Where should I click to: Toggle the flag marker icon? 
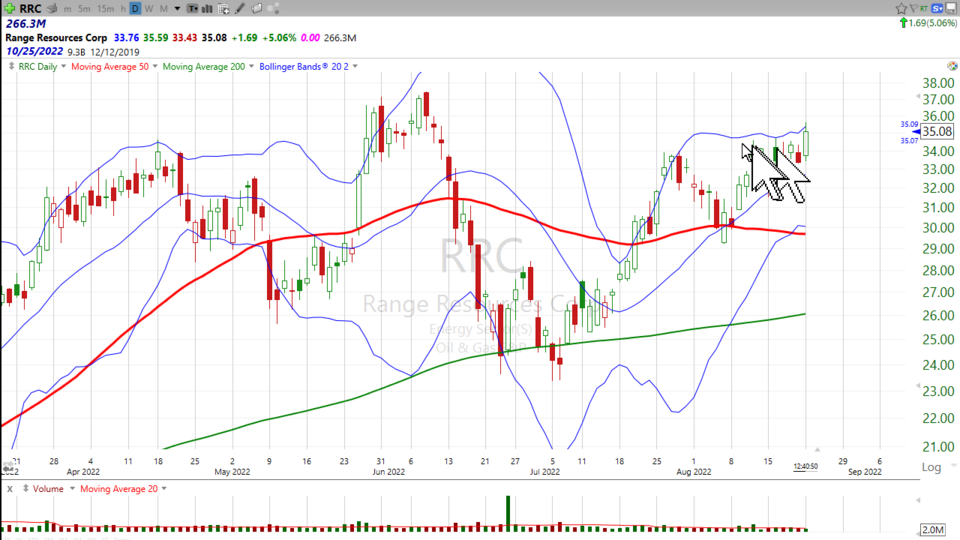click(914, 8)
